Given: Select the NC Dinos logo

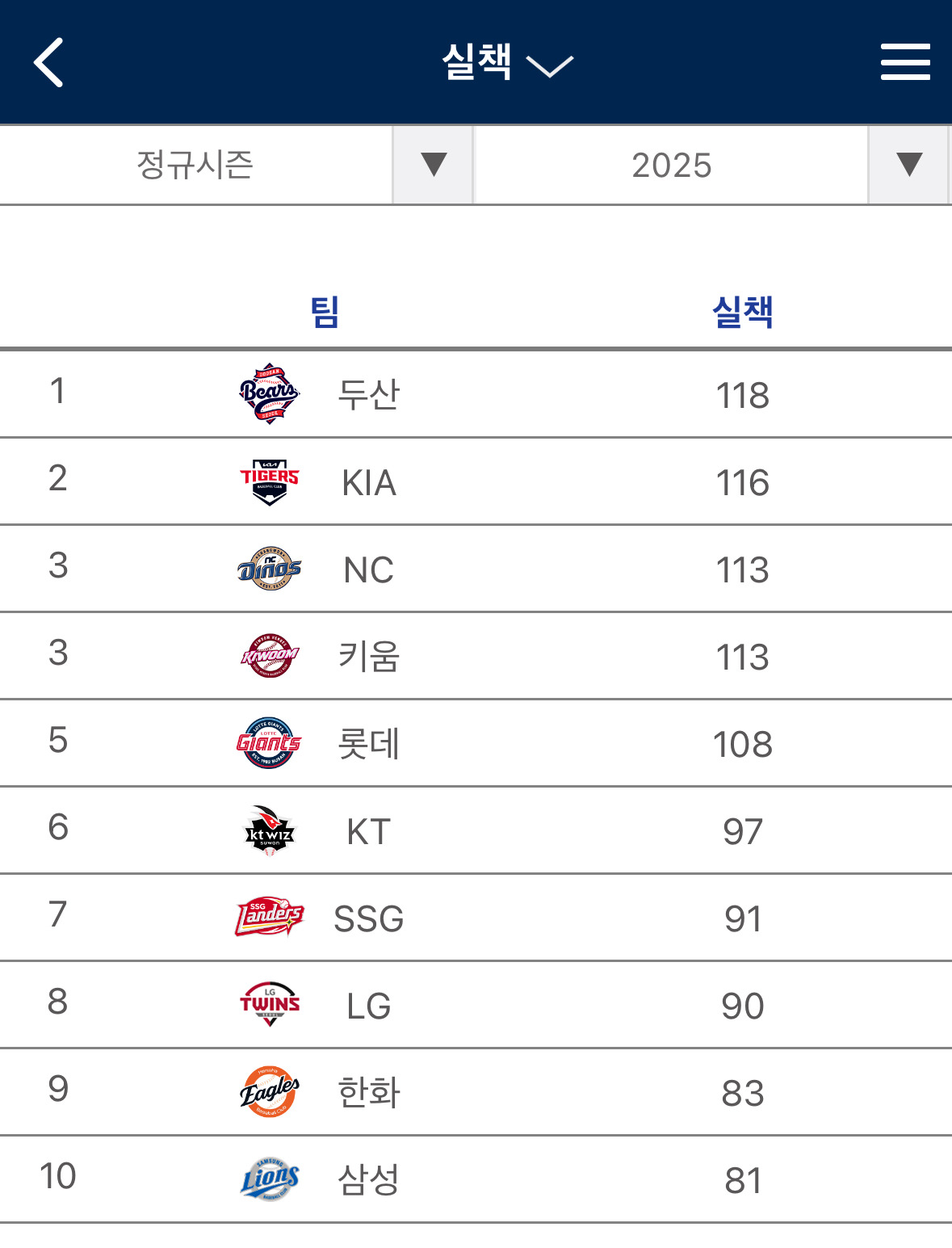Looking at the screenshot, I should click(270, 569).
